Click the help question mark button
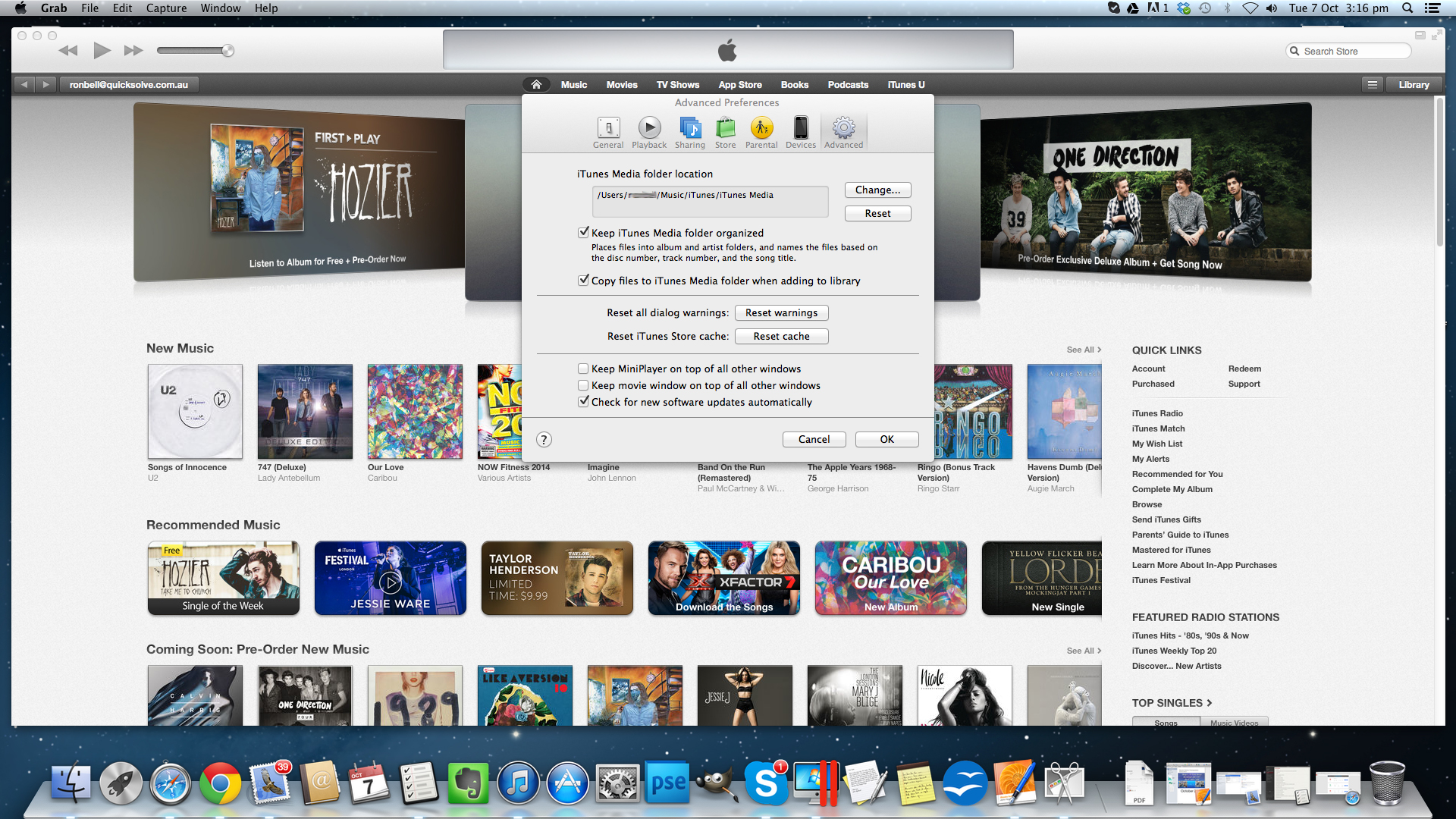Viewport: 1456px width, 819px height. coord(544,440)
